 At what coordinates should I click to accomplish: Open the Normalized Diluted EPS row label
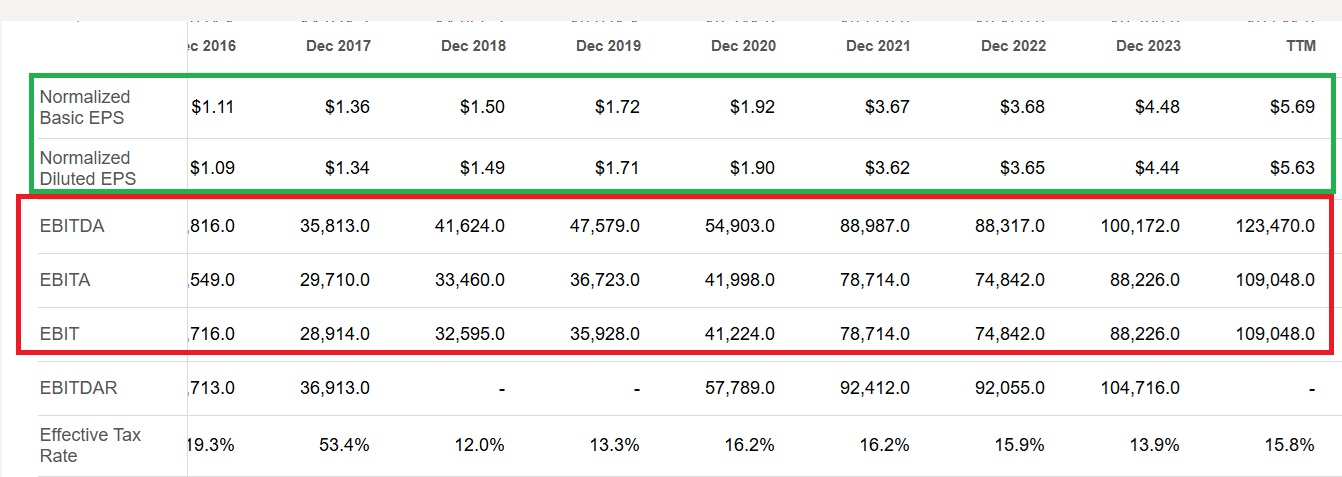tap(88, 168)
